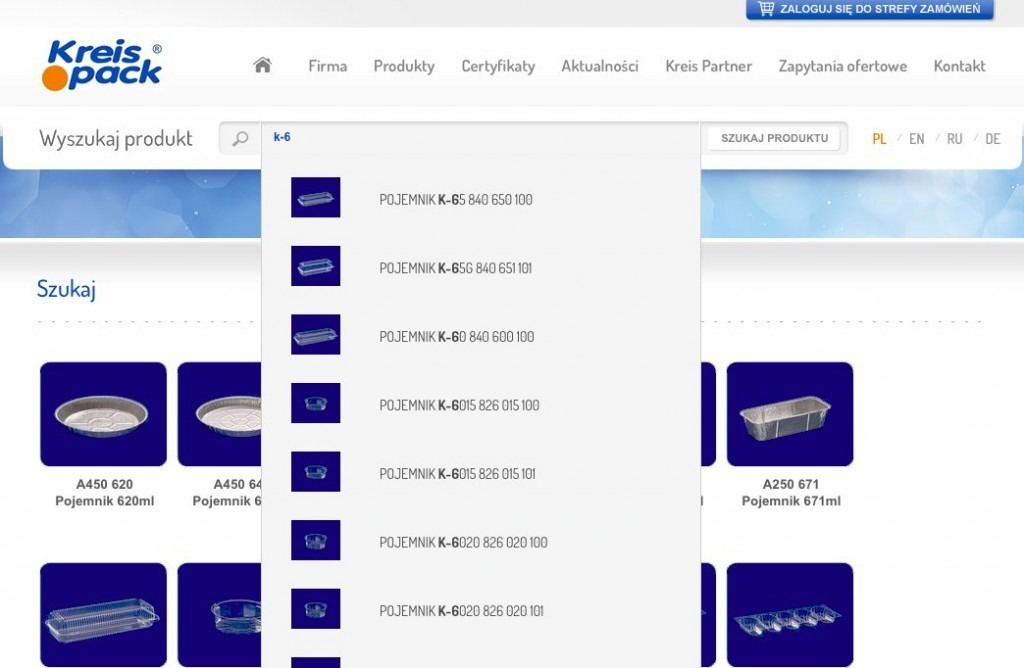
Task: Open Zapytania ofertowe menu item
Action: [x=842, y=66]
